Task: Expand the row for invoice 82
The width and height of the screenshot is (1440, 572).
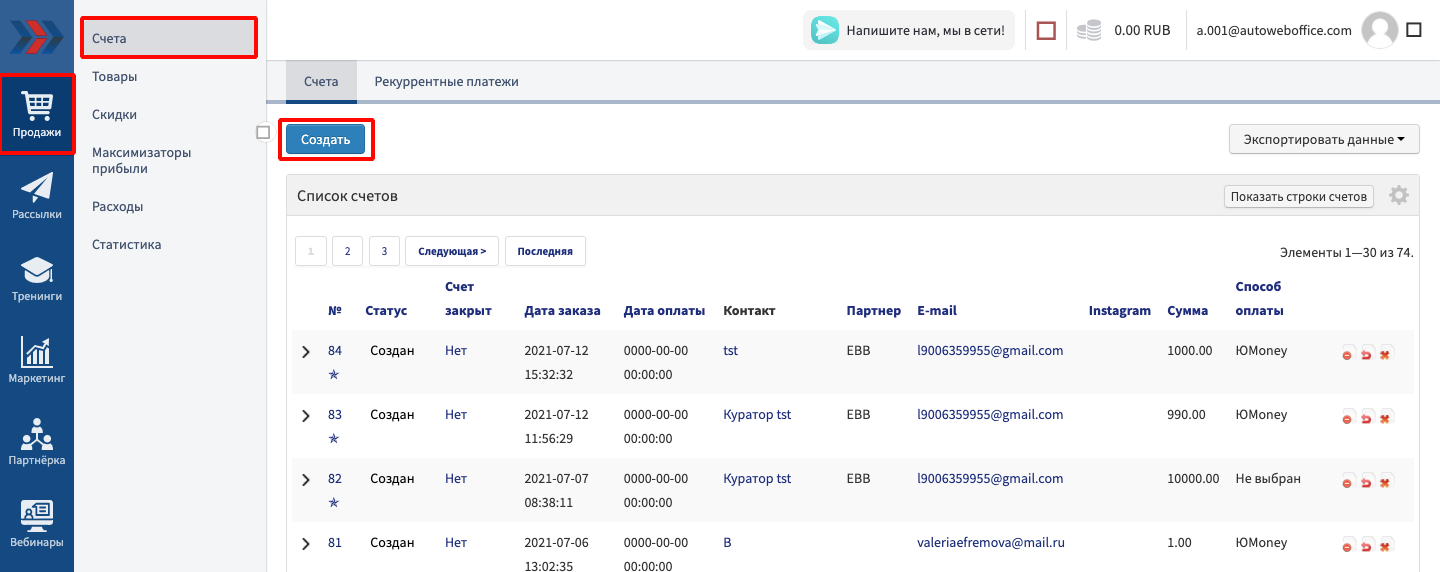Action: click(306, 480)
